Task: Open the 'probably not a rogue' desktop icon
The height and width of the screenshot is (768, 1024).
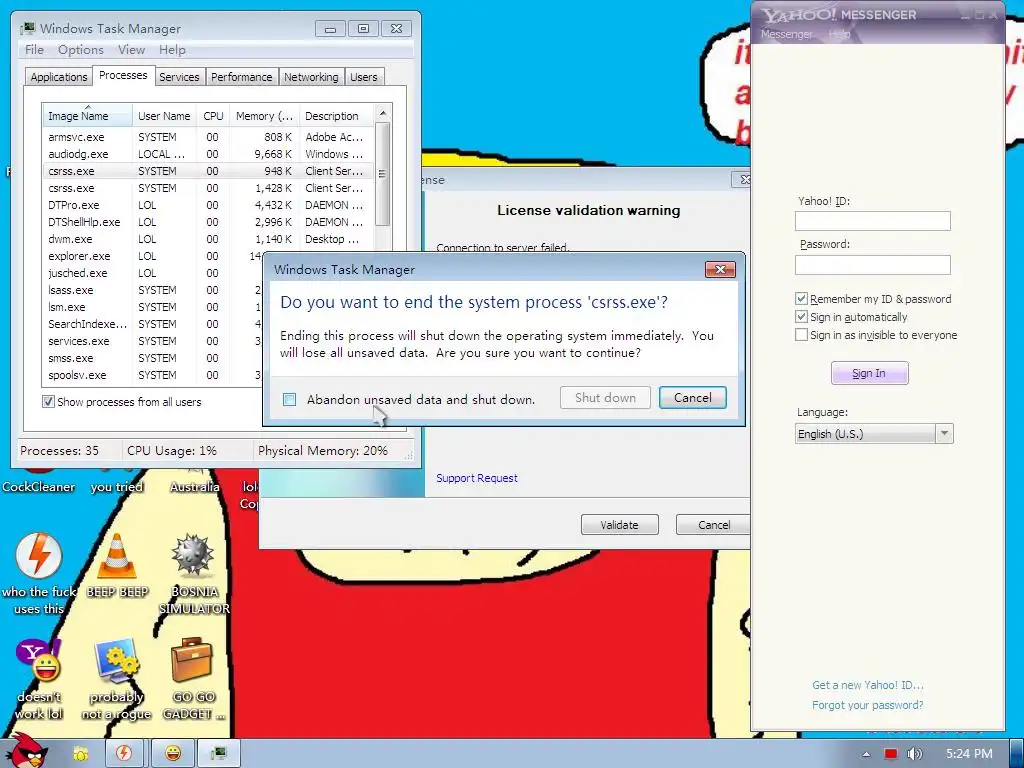Action: [x=117, y=661]
